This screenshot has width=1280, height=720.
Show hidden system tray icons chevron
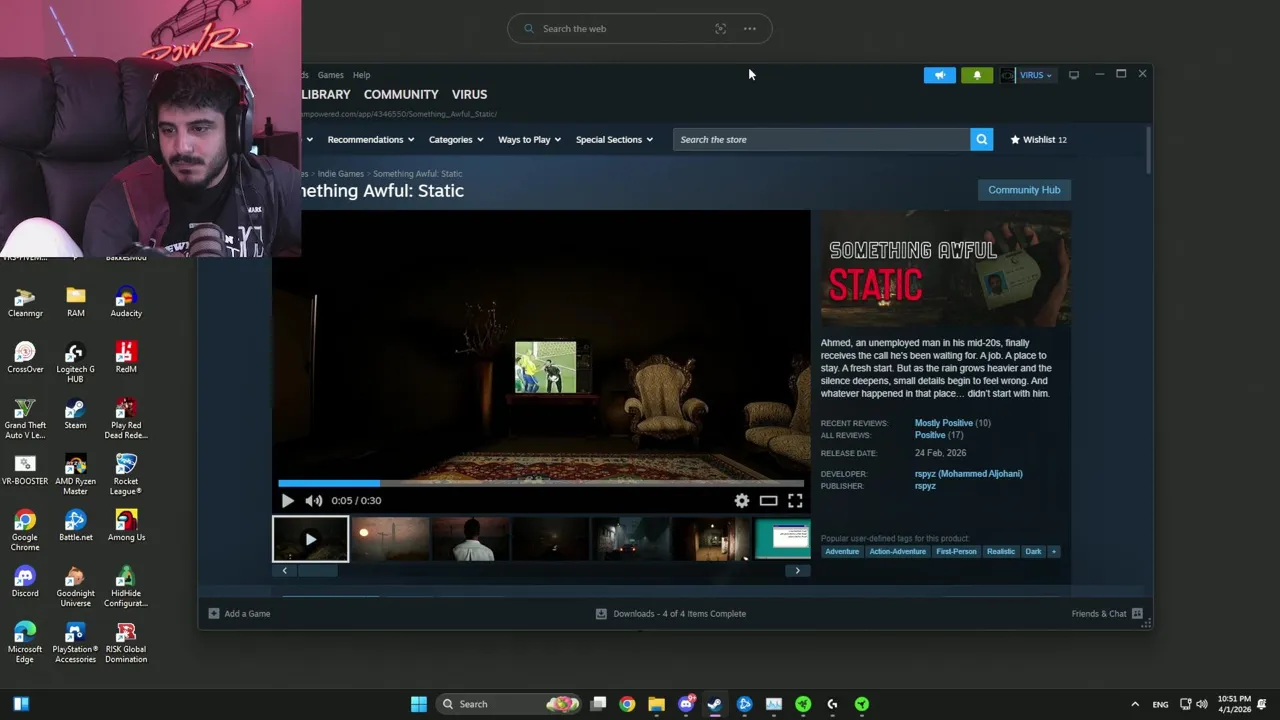(x=1134, y=704)
